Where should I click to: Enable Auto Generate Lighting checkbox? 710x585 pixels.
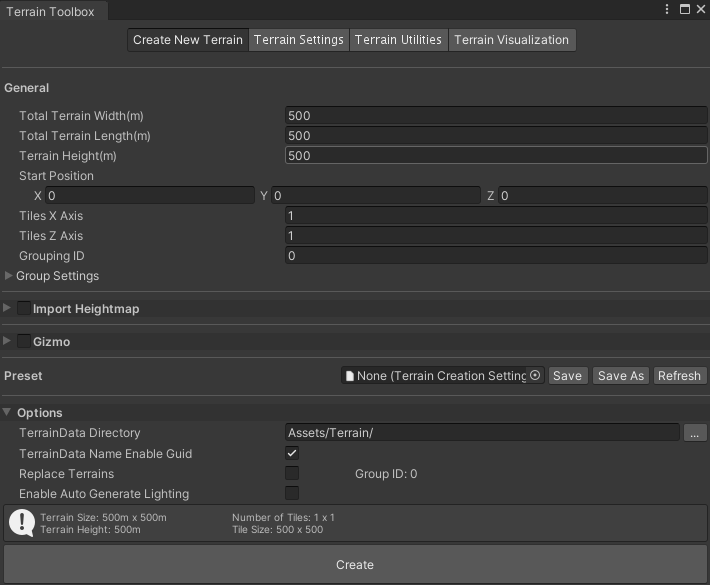pos(293,493)
